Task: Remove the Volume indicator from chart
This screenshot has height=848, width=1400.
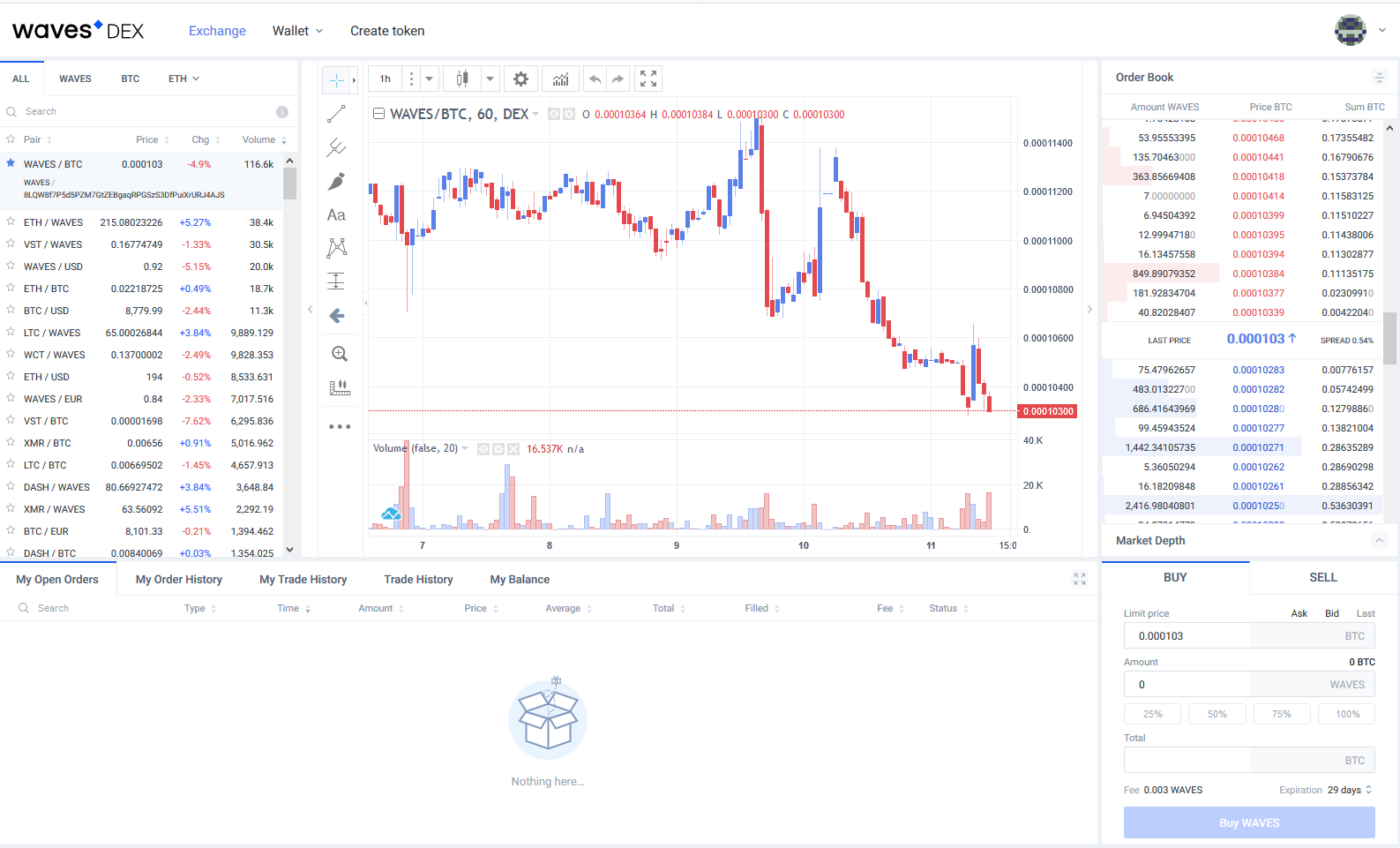Action: click(513, 449)
